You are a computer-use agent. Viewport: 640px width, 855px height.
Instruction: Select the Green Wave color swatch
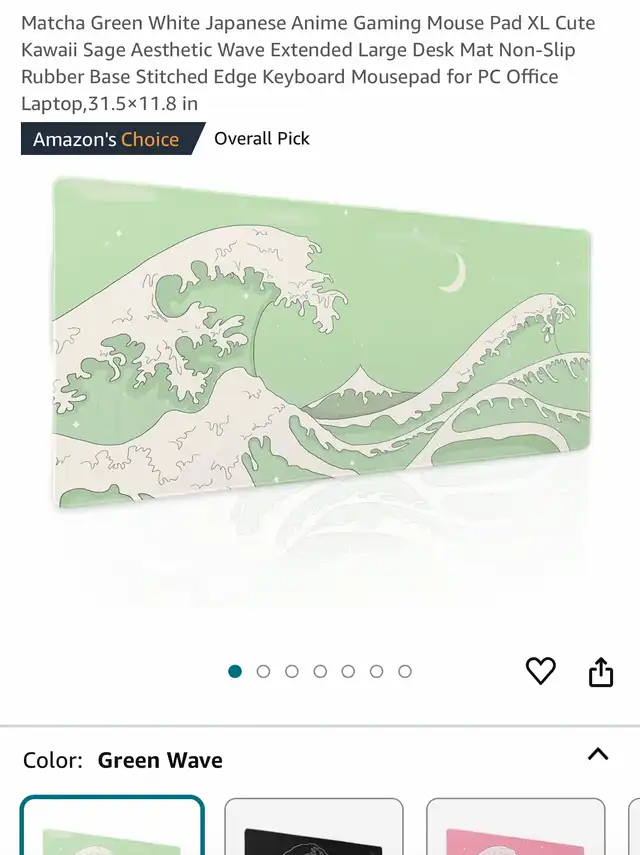click(112, 826)
